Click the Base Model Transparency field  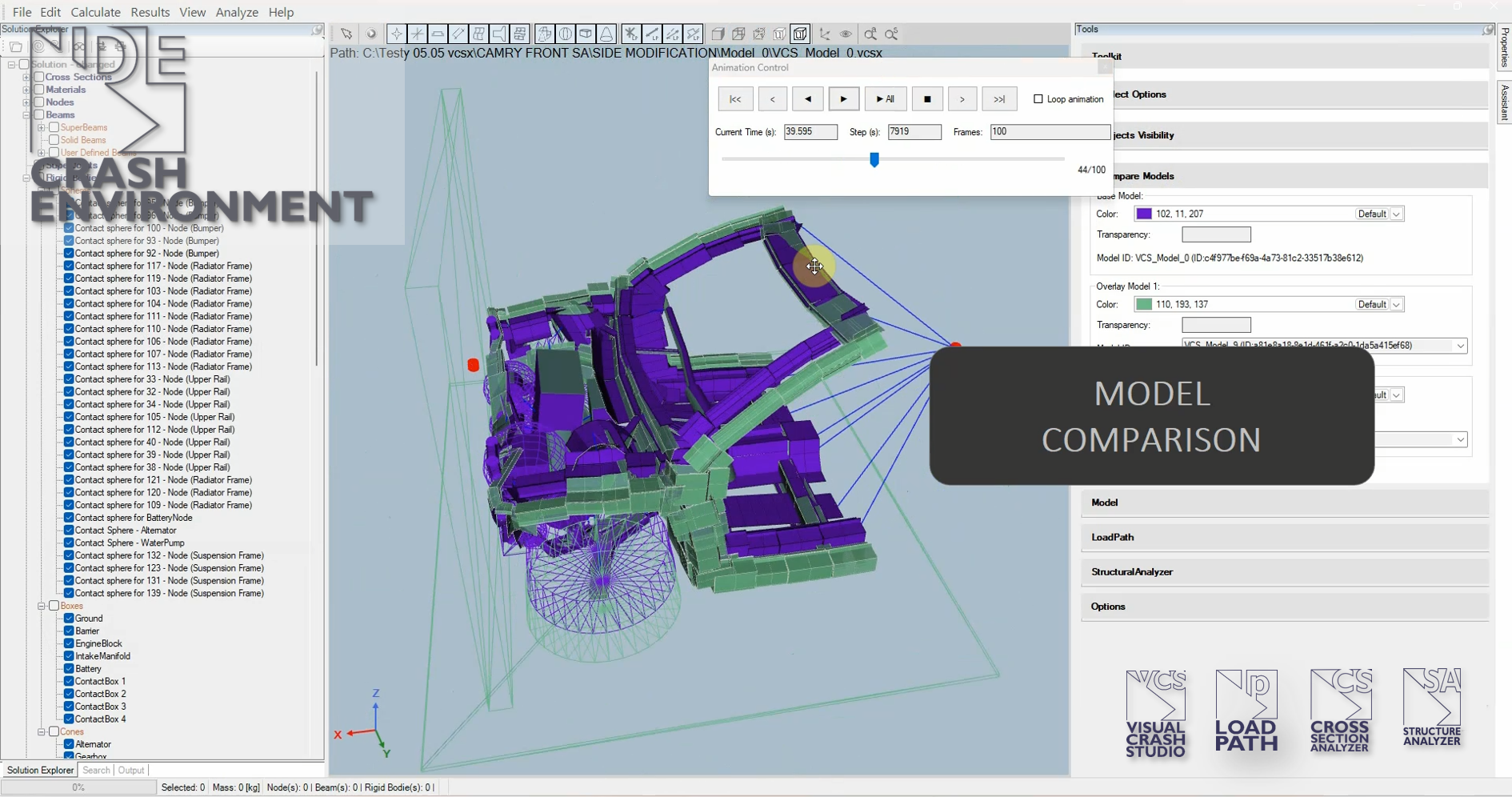tap(1216, 234)
